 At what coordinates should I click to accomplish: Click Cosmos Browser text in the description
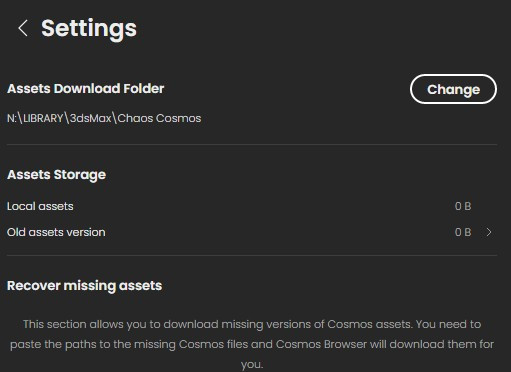tap(321, 344)
